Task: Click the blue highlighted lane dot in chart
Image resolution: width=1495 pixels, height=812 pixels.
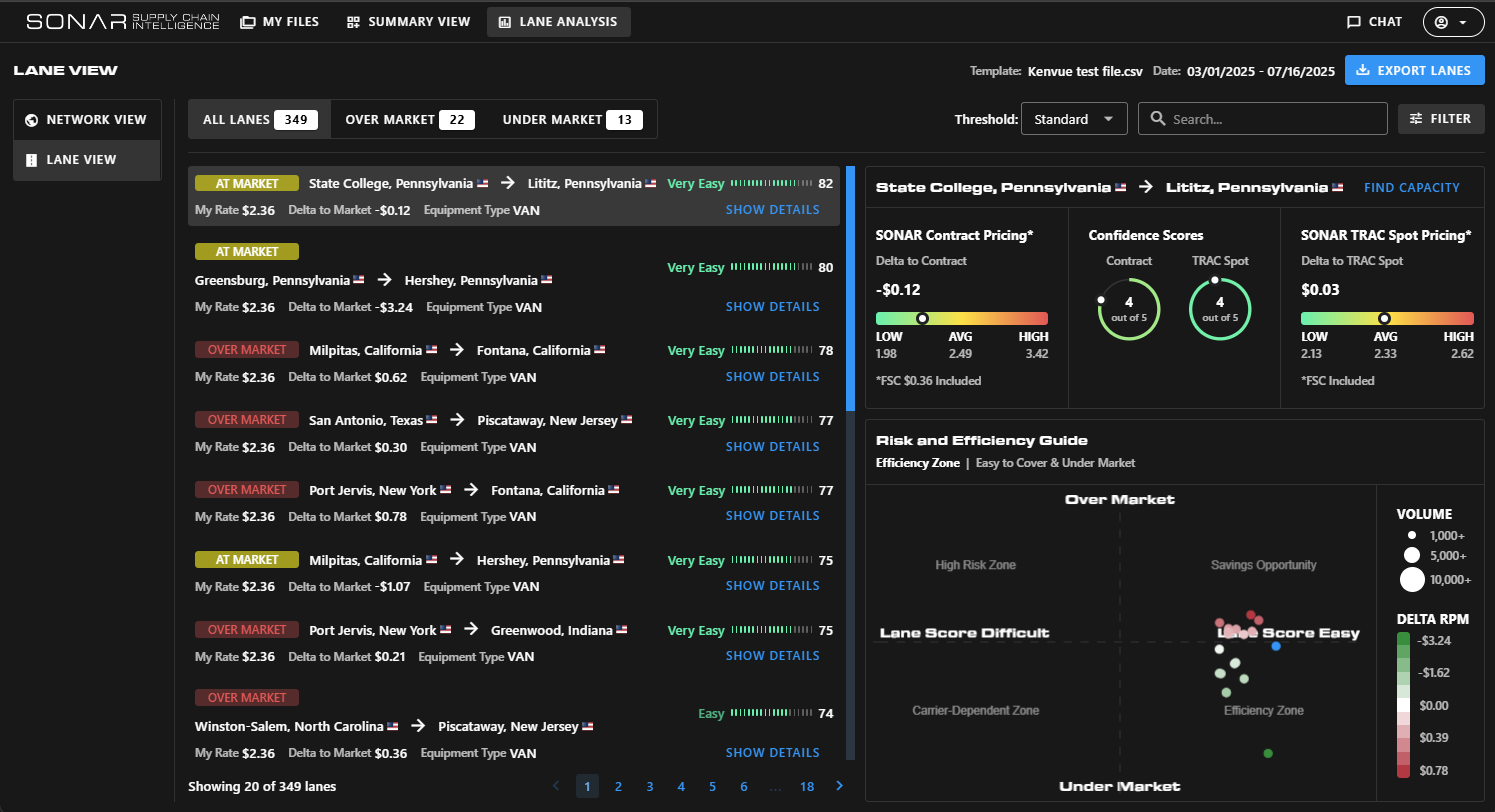Action: pos(1276,646)
